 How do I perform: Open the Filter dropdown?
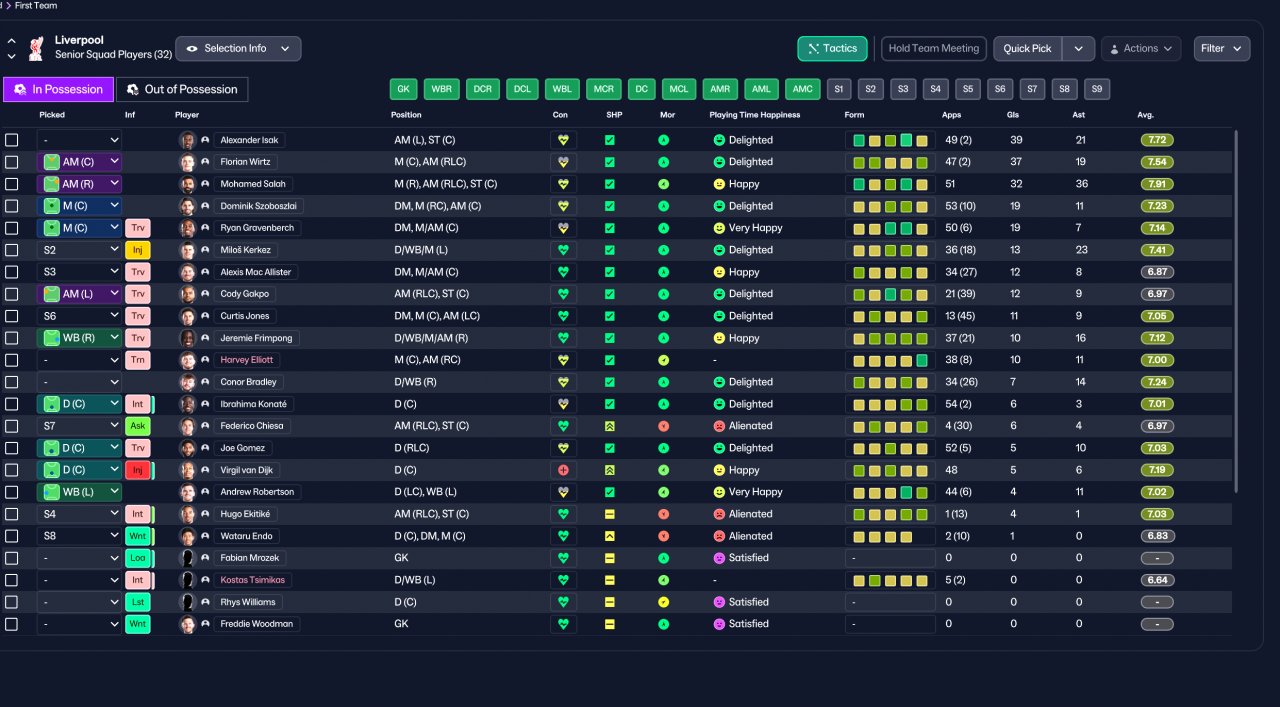pyautogui.click(x=1222, y=48)
